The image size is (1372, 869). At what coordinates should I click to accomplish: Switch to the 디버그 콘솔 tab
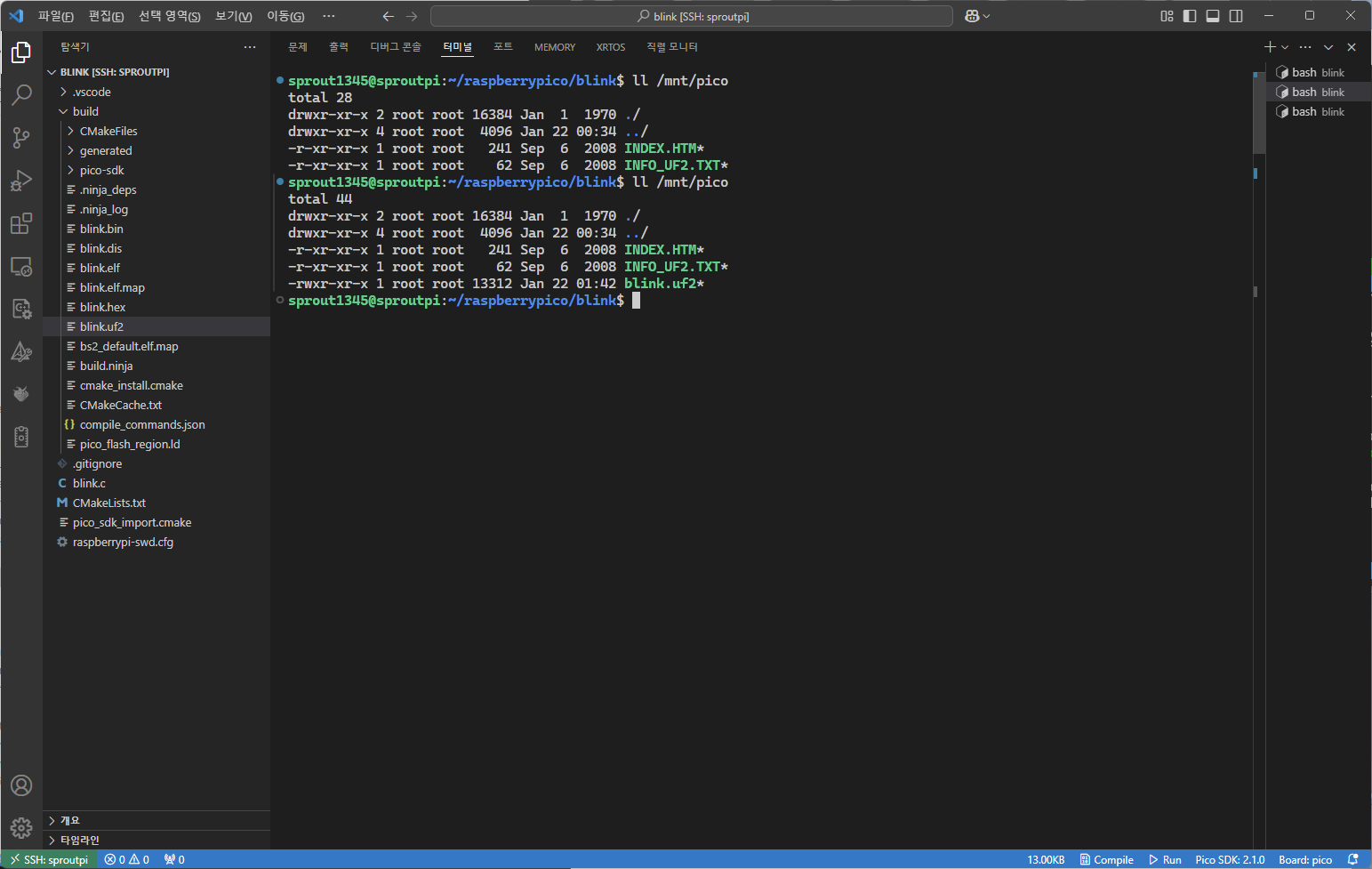coord(396,47)
